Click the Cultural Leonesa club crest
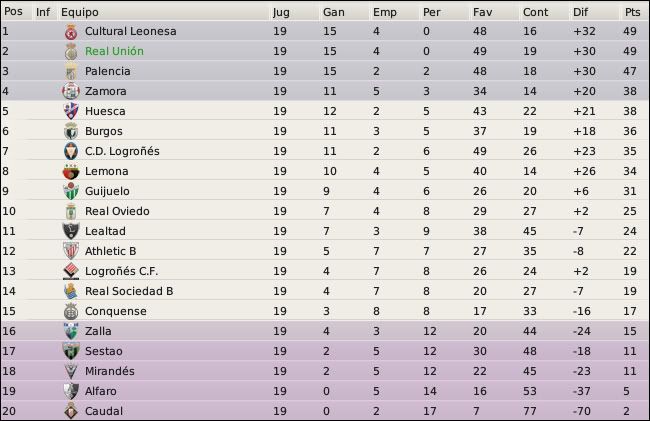 coord(71,31)
